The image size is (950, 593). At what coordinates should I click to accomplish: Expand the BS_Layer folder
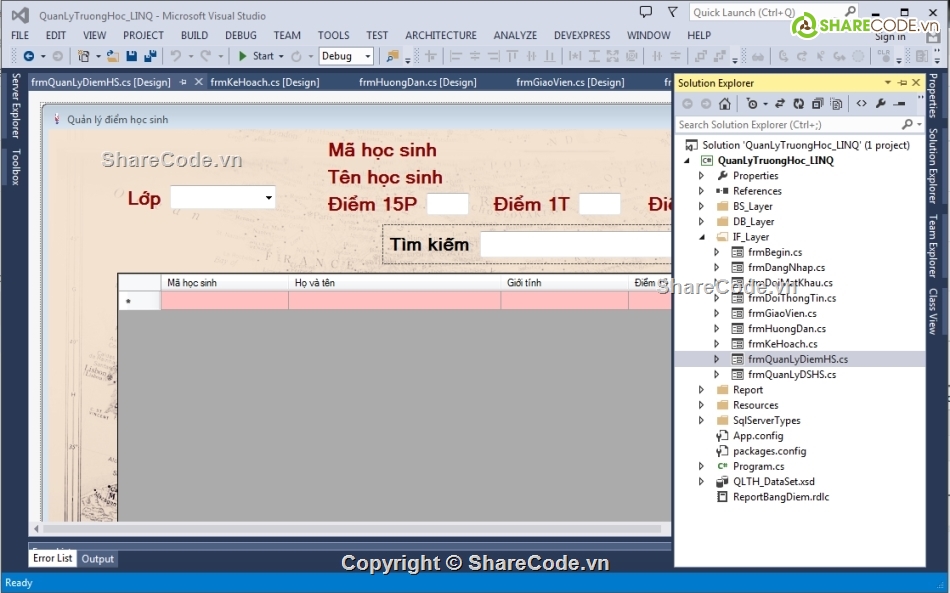click(702, 206)
